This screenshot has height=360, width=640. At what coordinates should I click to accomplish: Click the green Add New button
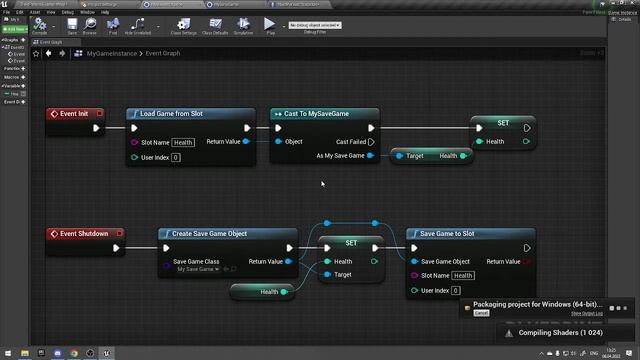pos(15,29)
